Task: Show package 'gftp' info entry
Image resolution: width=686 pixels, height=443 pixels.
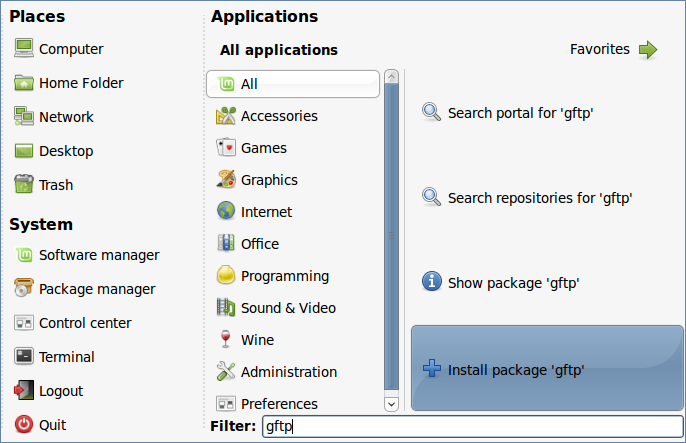Action: pos(500,283)
